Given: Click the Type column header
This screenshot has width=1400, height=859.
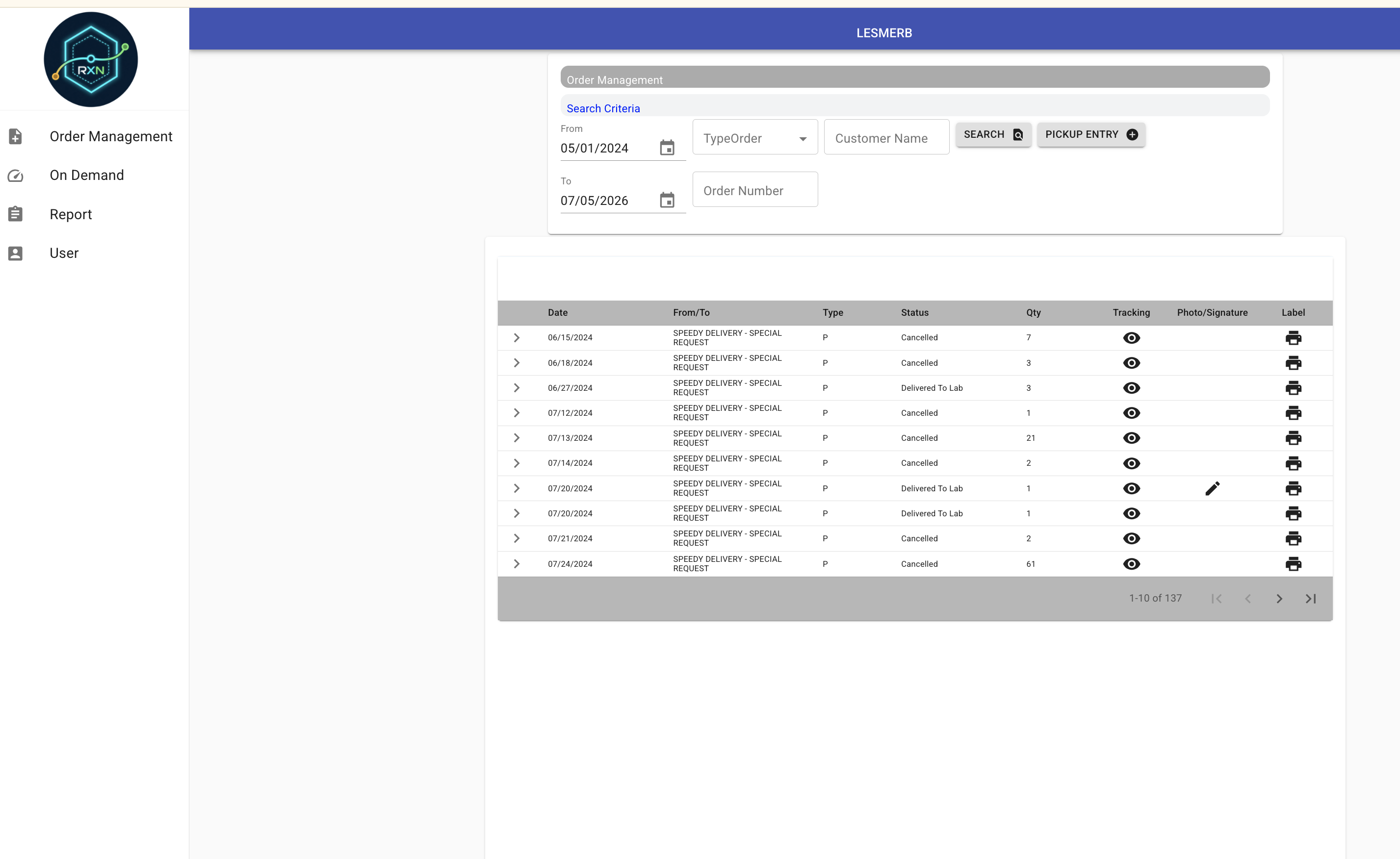Looking at the screenshot, I should click(833, 312).
